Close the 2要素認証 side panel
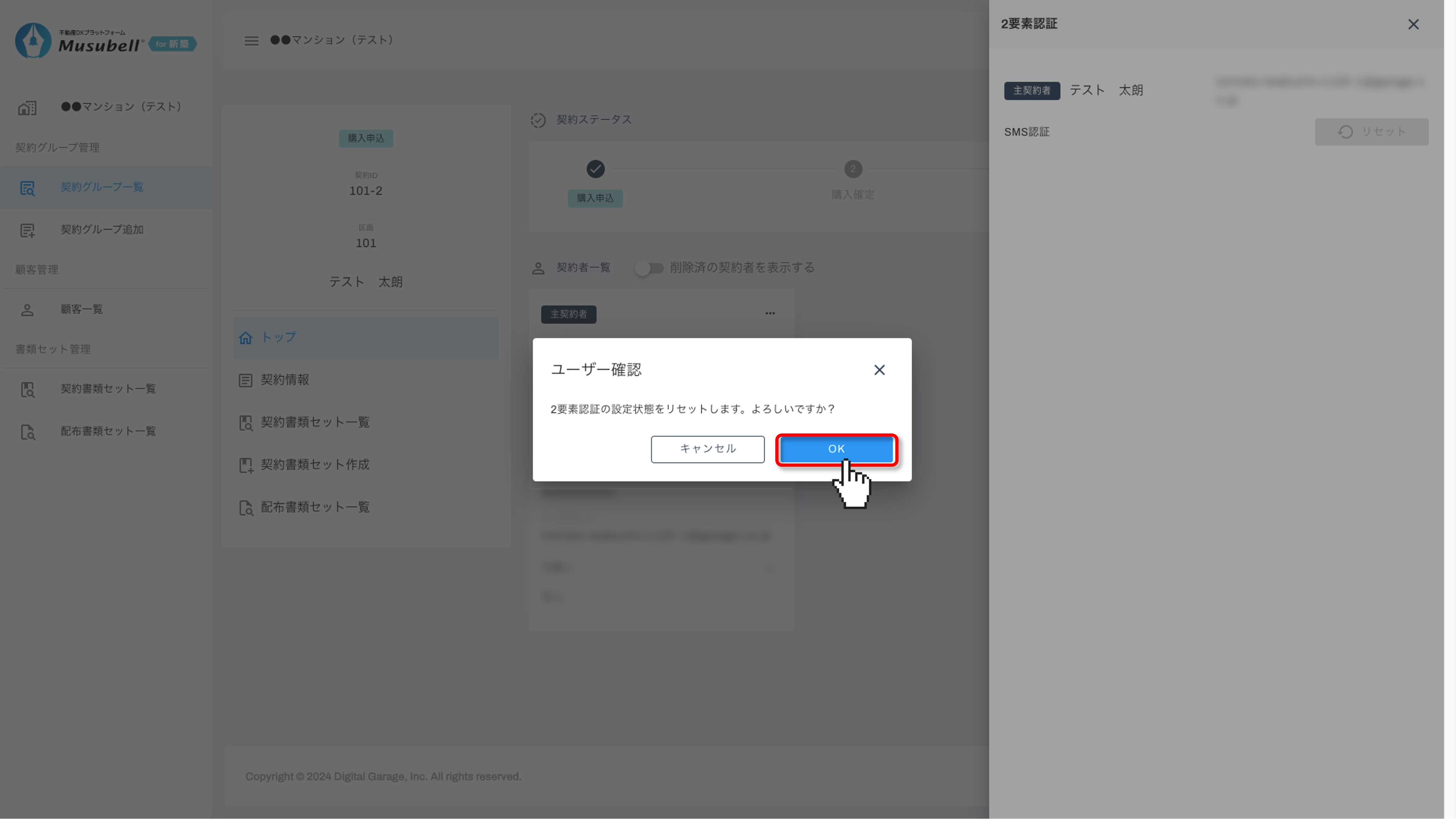1456x819 pixels. pyautogui.click(x=1413, y=24)
